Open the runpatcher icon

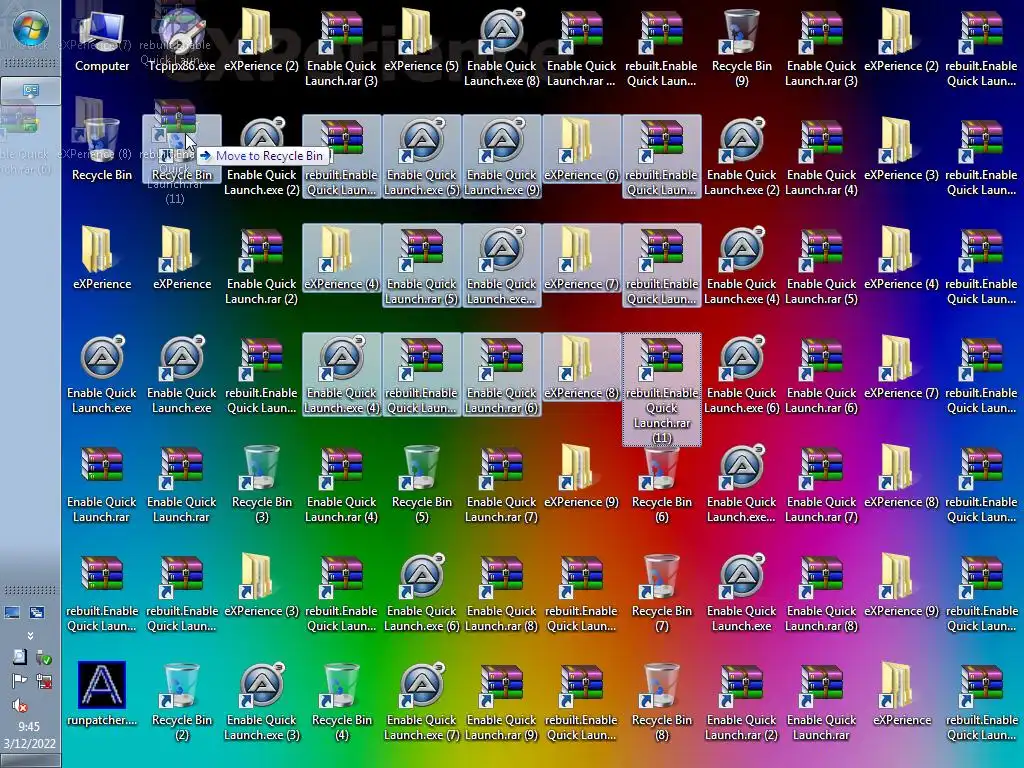102,694
